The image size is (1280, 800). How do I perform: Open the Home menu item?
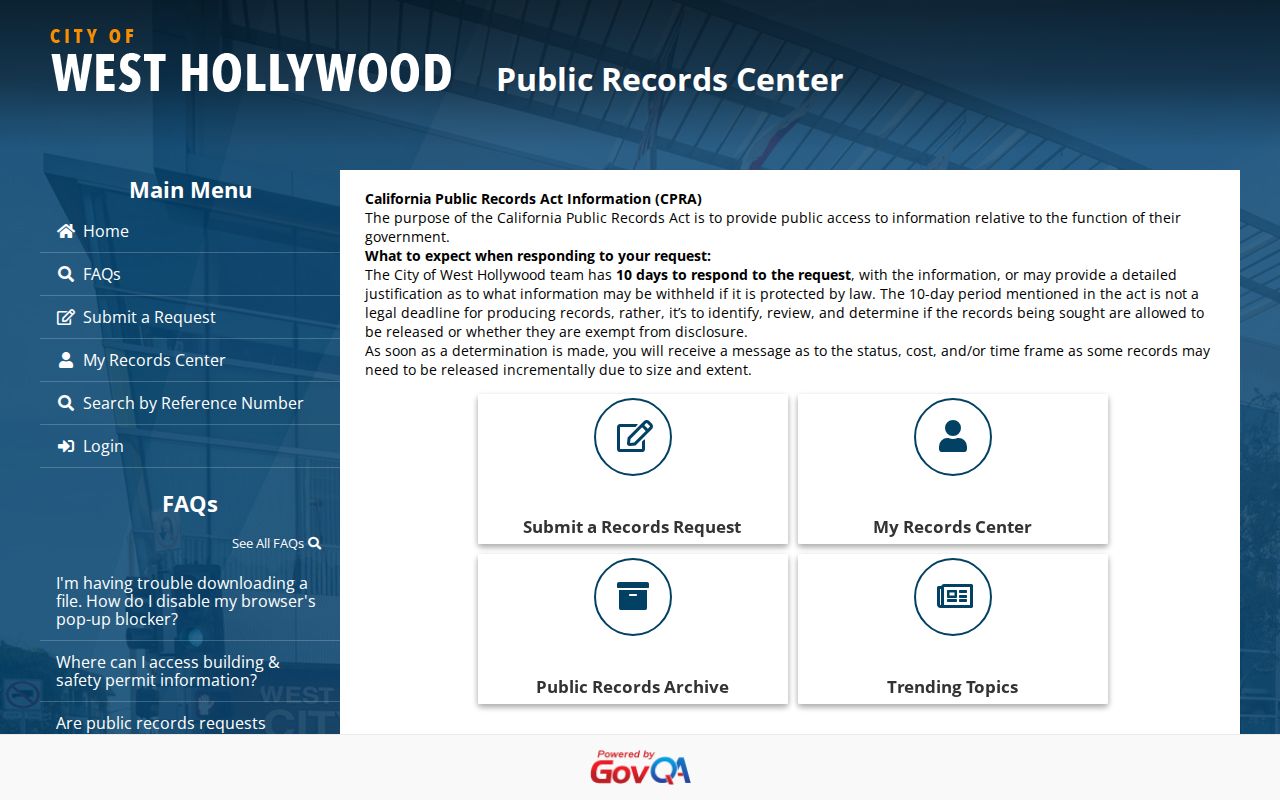(x=190, y=231)
